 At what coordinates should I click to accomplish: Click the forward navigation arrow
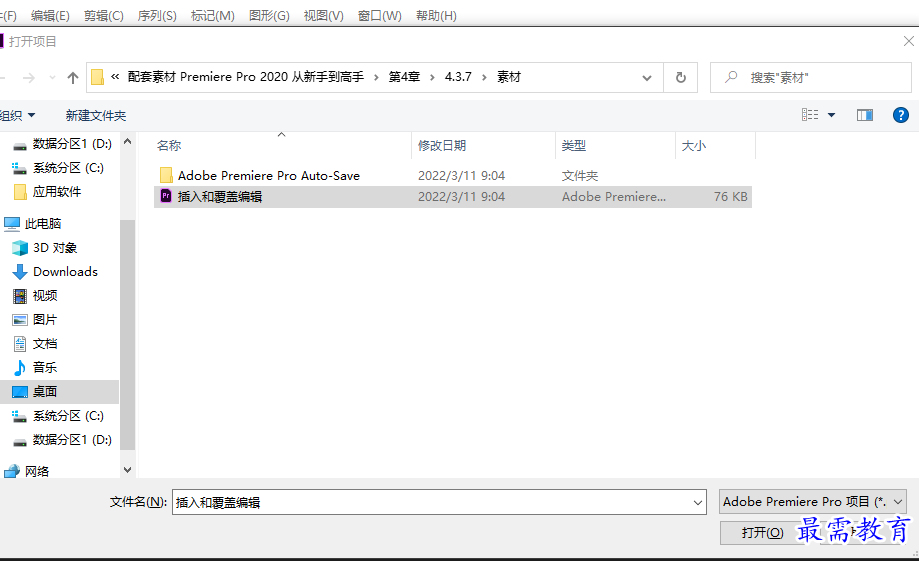click(x=28, y=77)
